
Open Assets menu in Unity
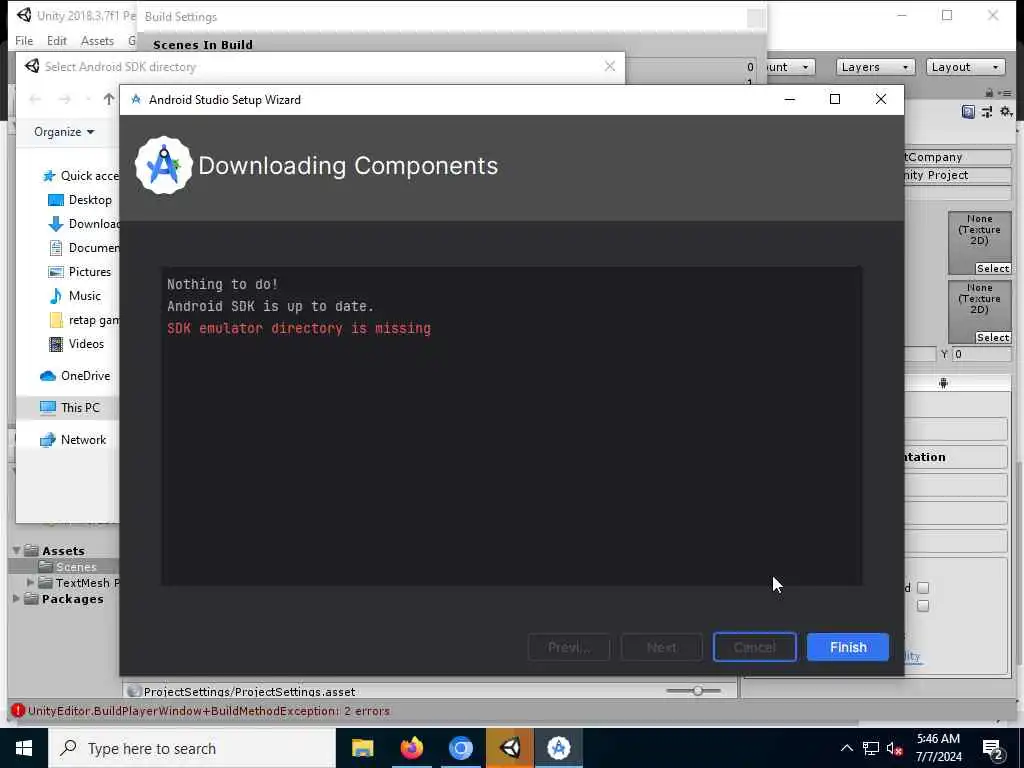tap(97, 40)
